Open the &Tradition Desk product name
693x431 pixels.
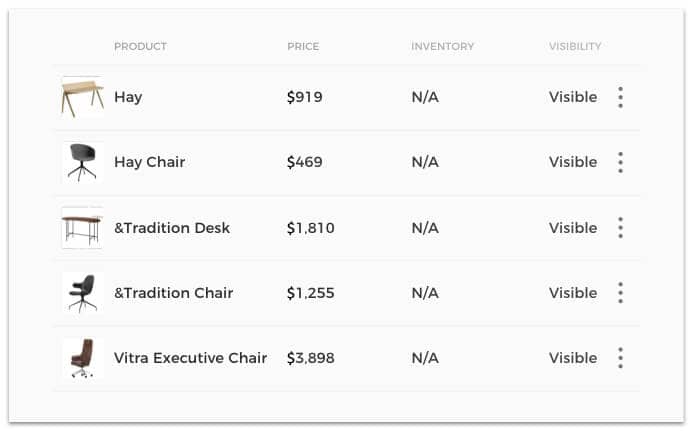[x=172, y=228]
